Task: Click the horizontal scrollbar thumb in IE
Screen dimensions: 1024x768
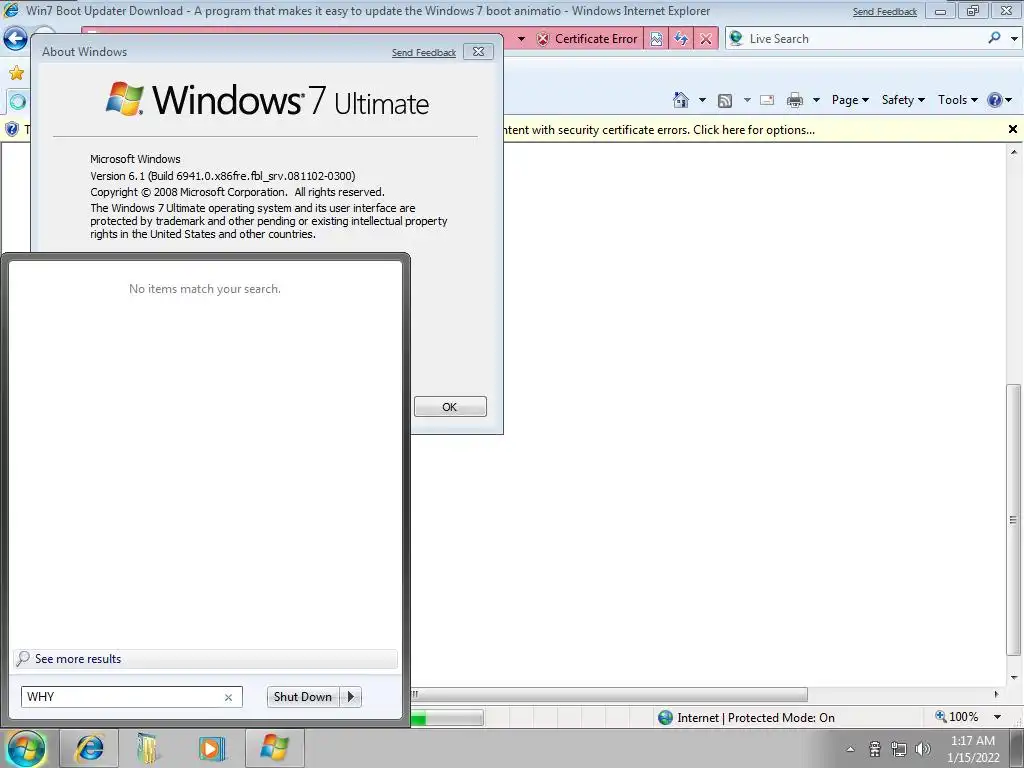Action: click(609, 694)
